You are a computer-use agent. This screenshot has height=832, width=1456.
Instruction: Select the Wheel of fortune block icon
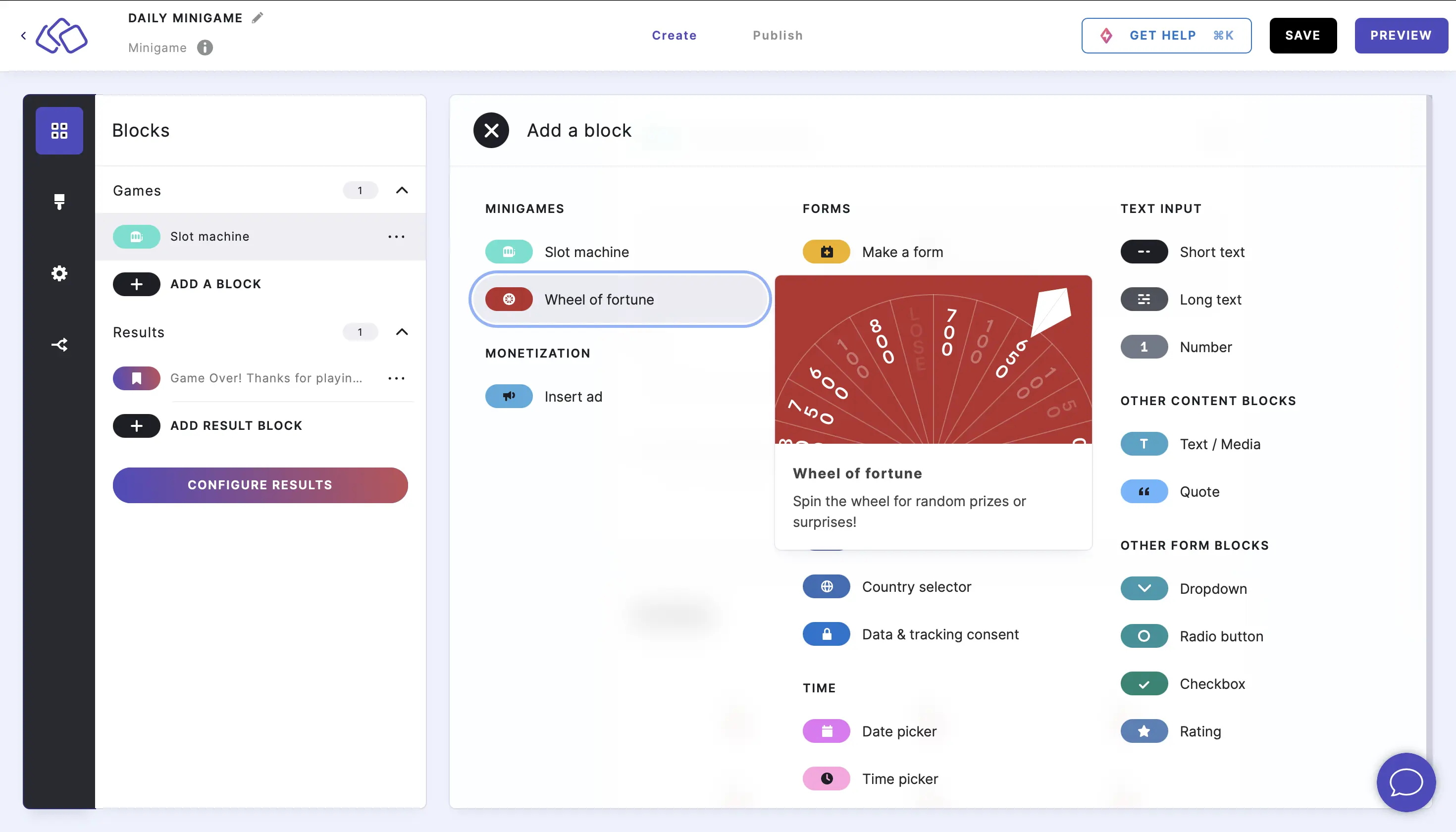coord(509,299)
